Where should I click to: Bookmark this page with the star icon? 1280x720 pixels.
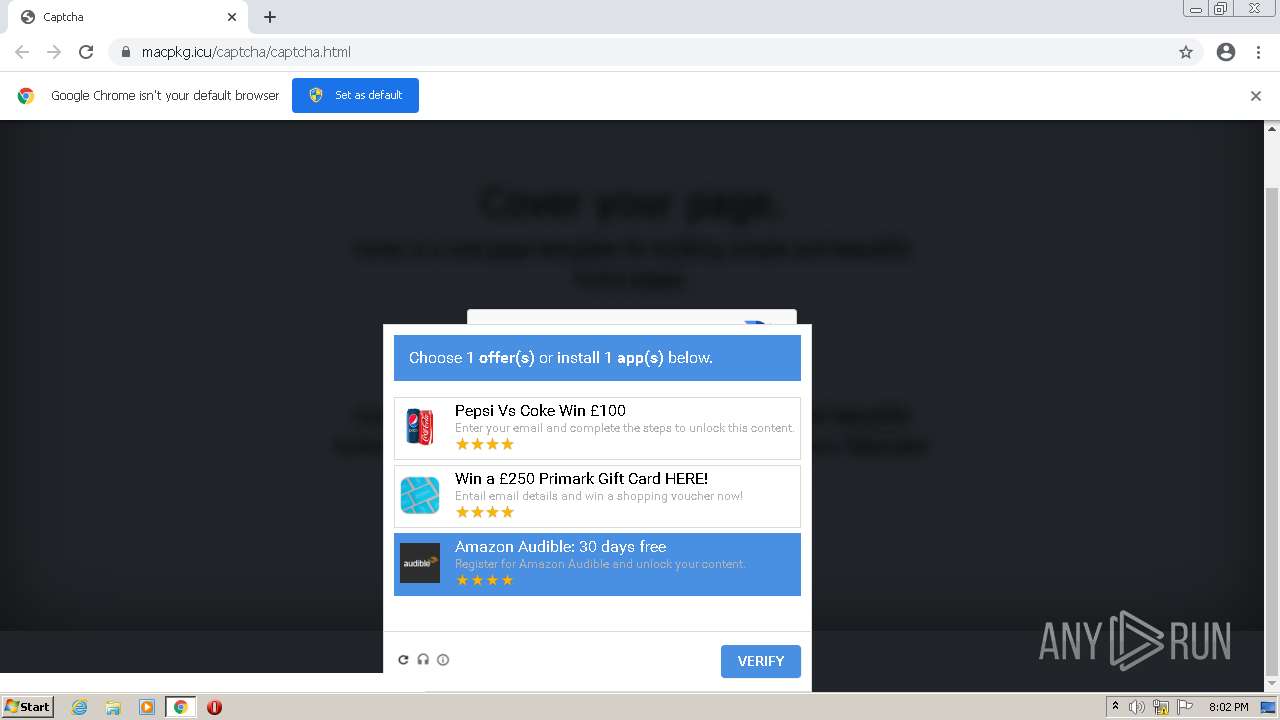click(x=1186, y=52)
